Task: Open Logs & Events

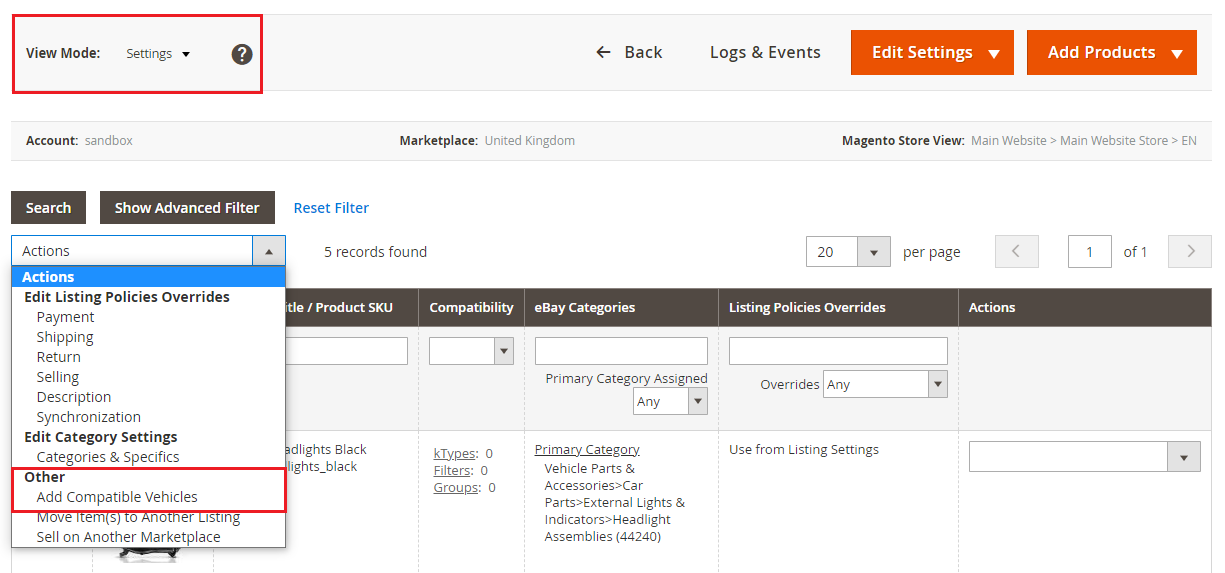Action: click(765, 52)
